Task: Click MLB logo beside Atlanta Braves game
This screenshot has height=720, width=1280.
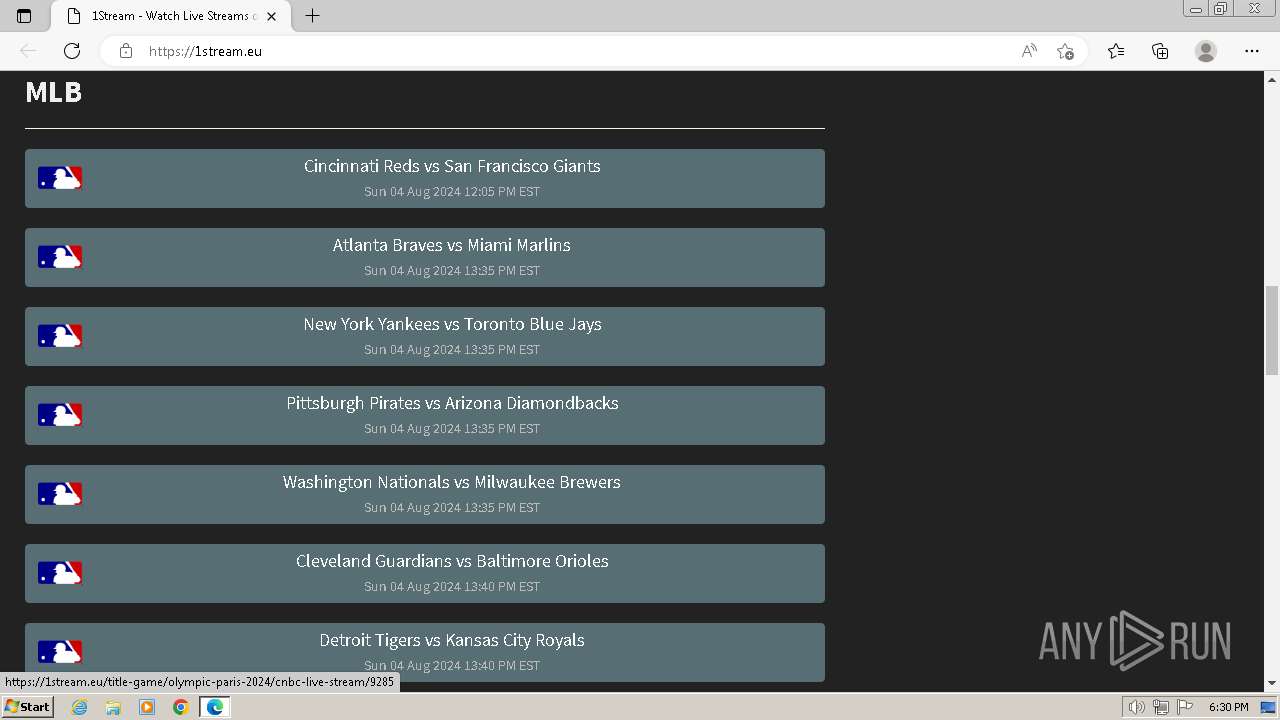Action: [60, 257]
